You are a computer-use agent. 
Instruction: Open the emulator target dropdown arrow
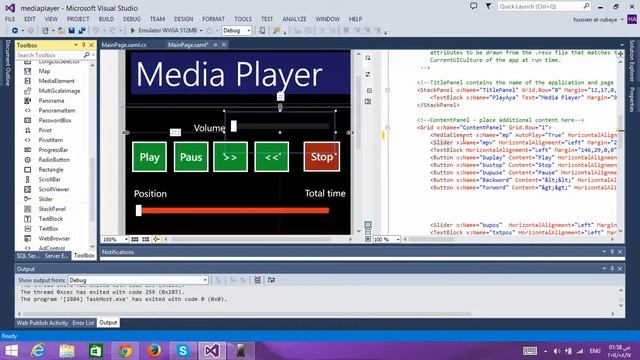pos(201,31)
